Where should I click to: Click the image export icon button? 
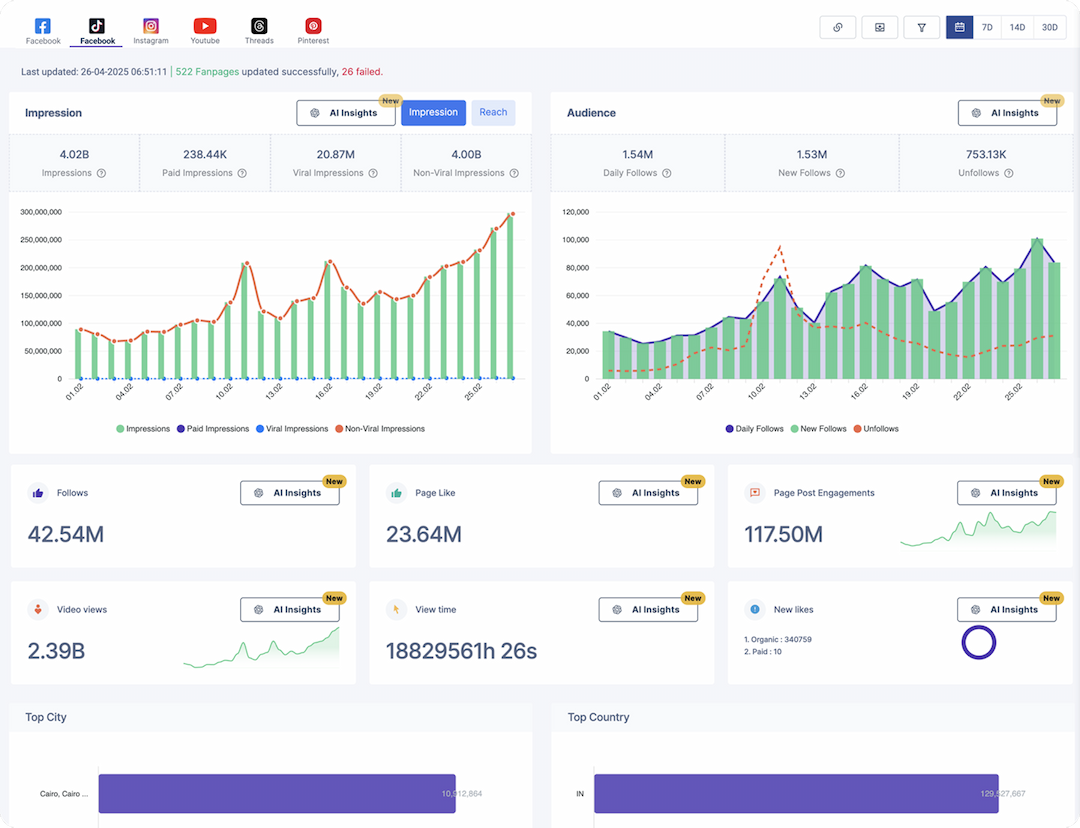(880, 28)
